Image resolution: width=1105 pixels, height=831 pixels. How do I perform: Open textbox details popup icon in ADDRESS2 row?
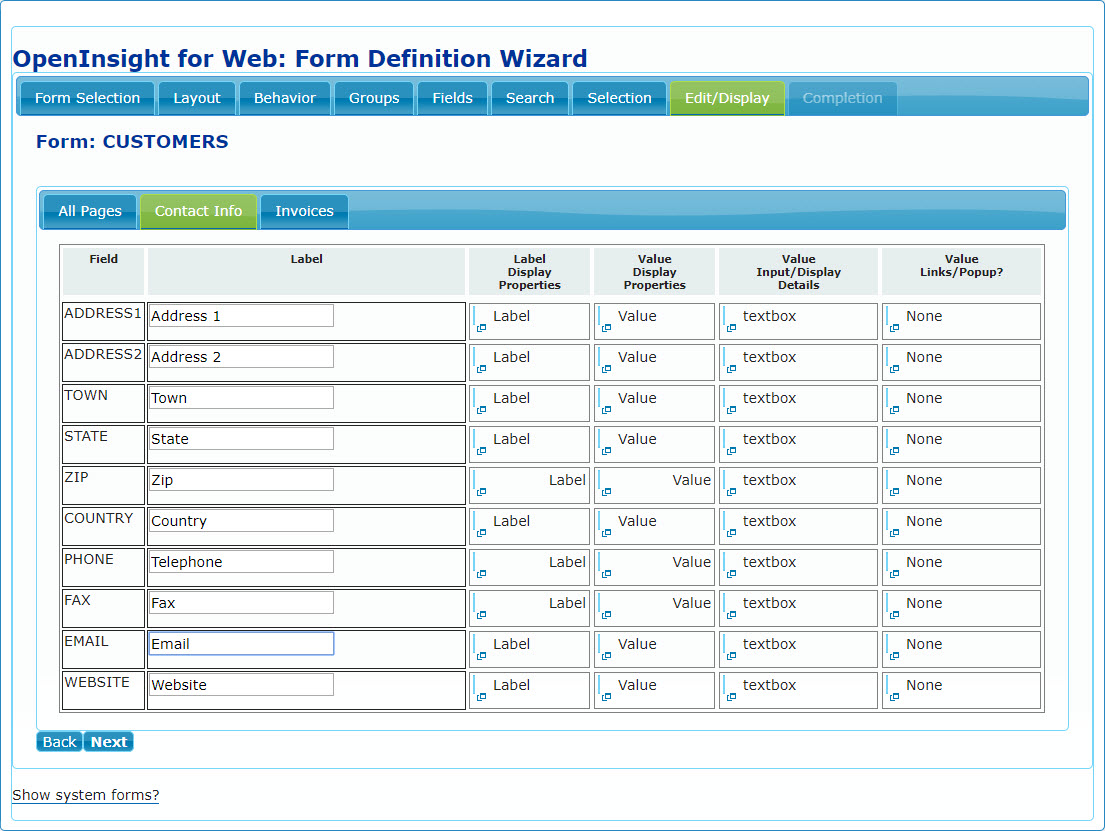tap(731, 369)
